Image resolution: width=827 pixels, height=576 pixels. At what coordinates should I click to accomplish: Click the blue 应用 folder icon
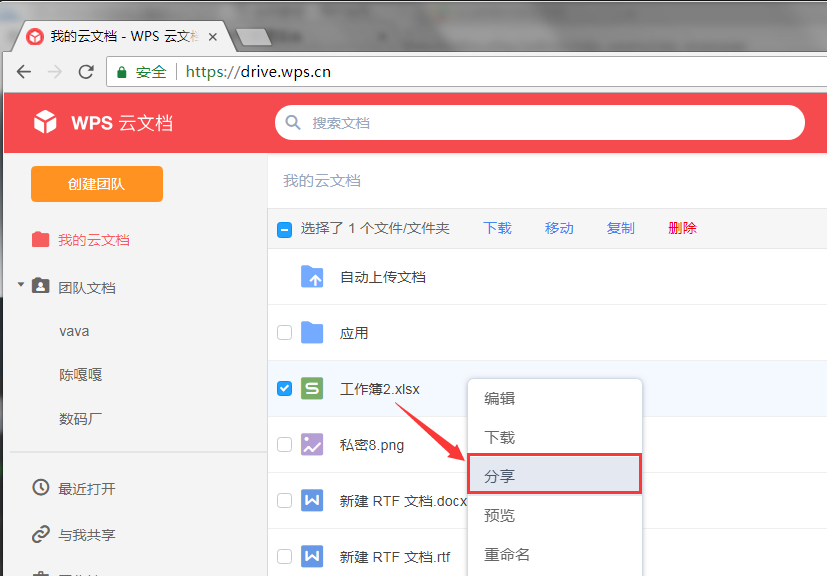coord(312,333)
